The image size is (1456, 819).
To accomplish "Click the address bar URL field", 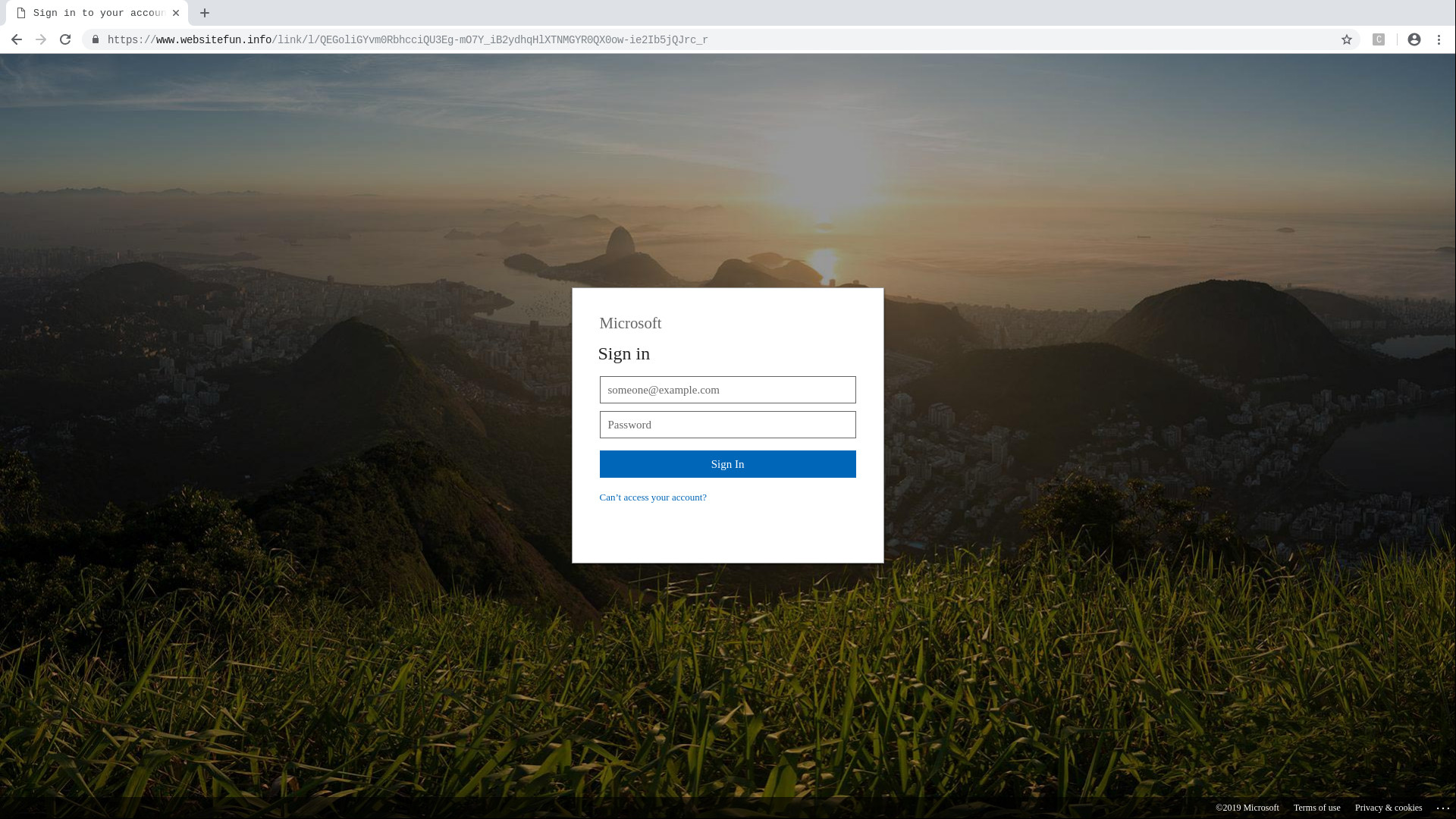I will pos(407,40).
